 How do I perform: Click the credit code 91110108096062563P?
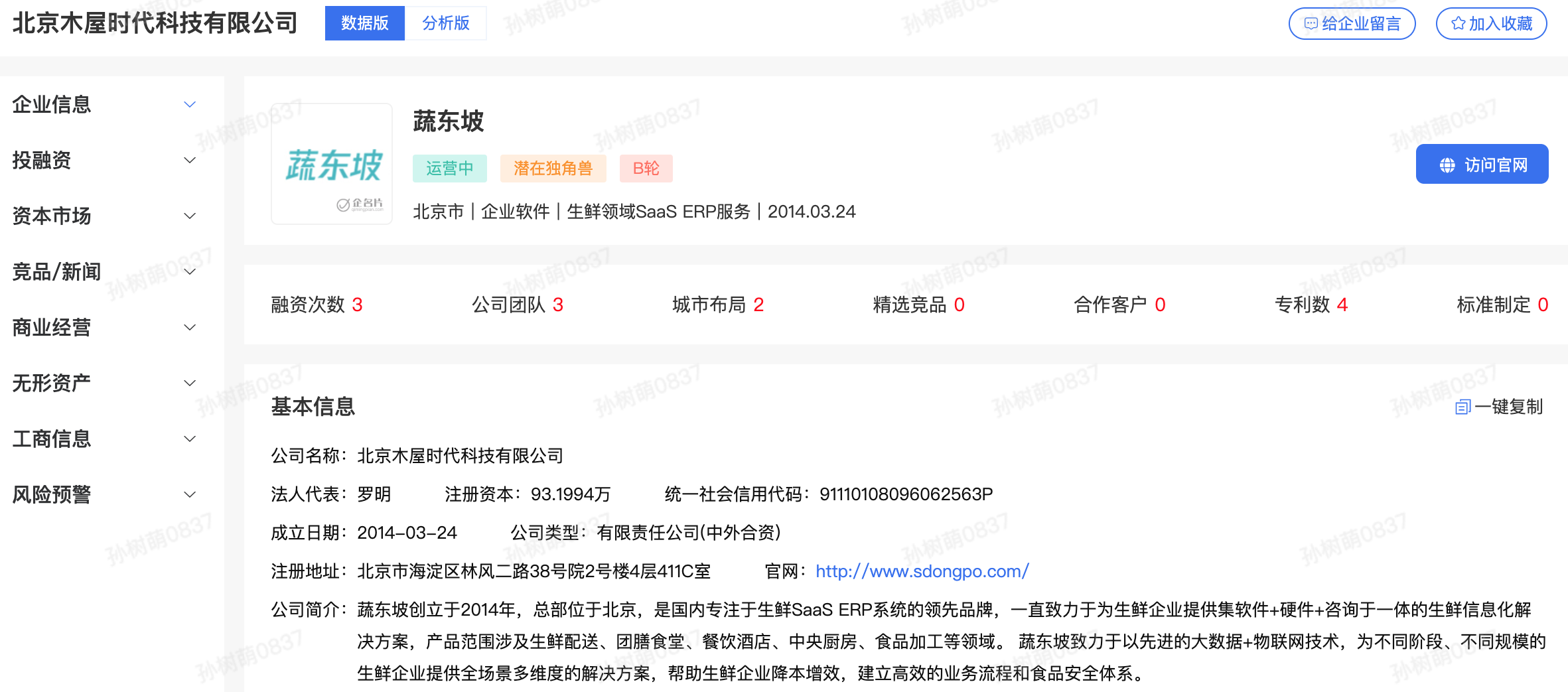coord(906,494)
